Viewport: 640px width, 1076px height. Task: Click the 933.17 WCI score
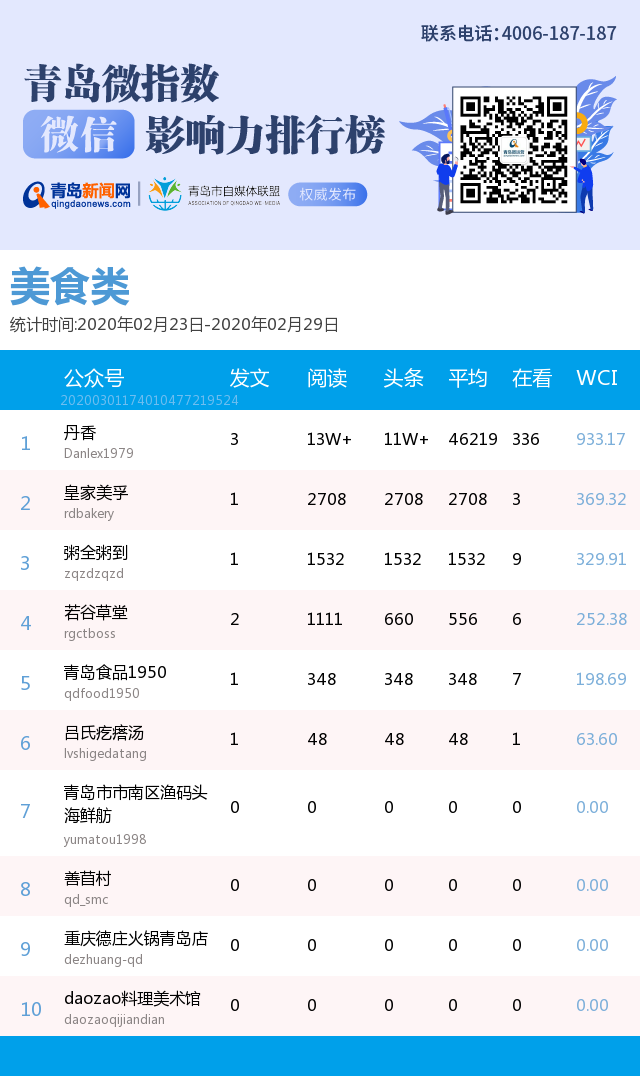(x=600, y=439)
